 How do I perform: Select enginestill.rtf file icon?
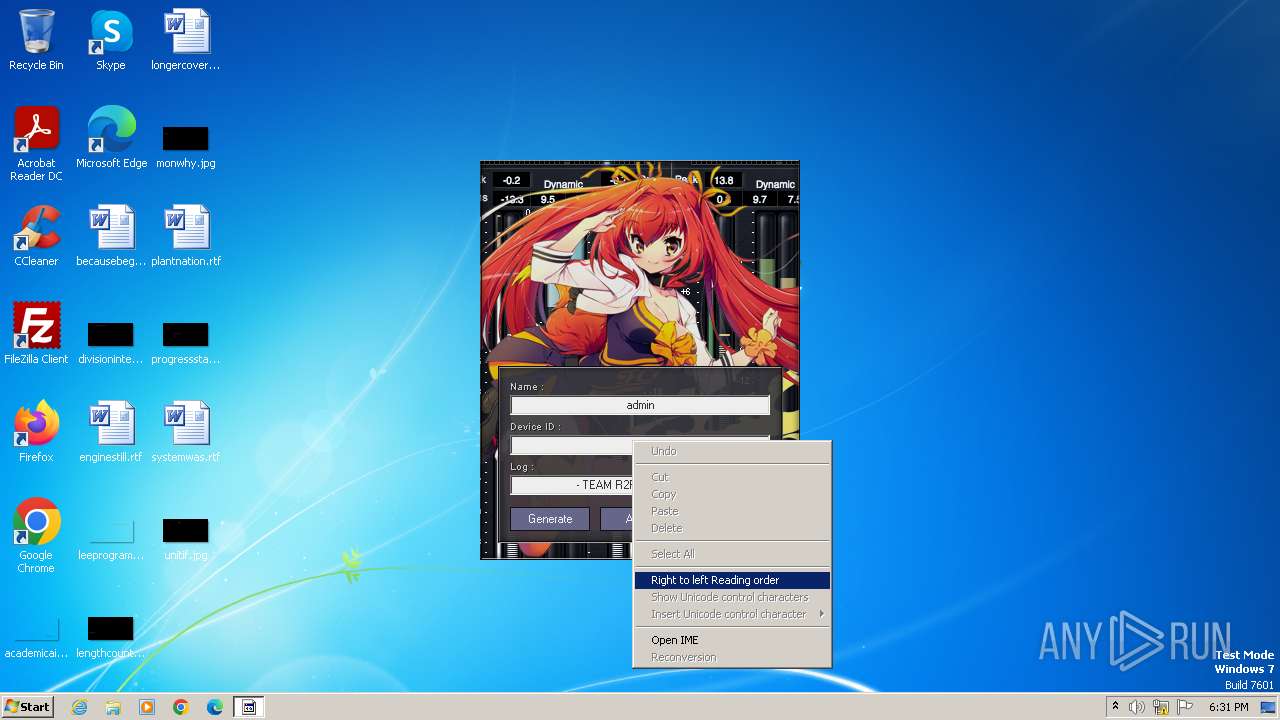click(111, 432)
